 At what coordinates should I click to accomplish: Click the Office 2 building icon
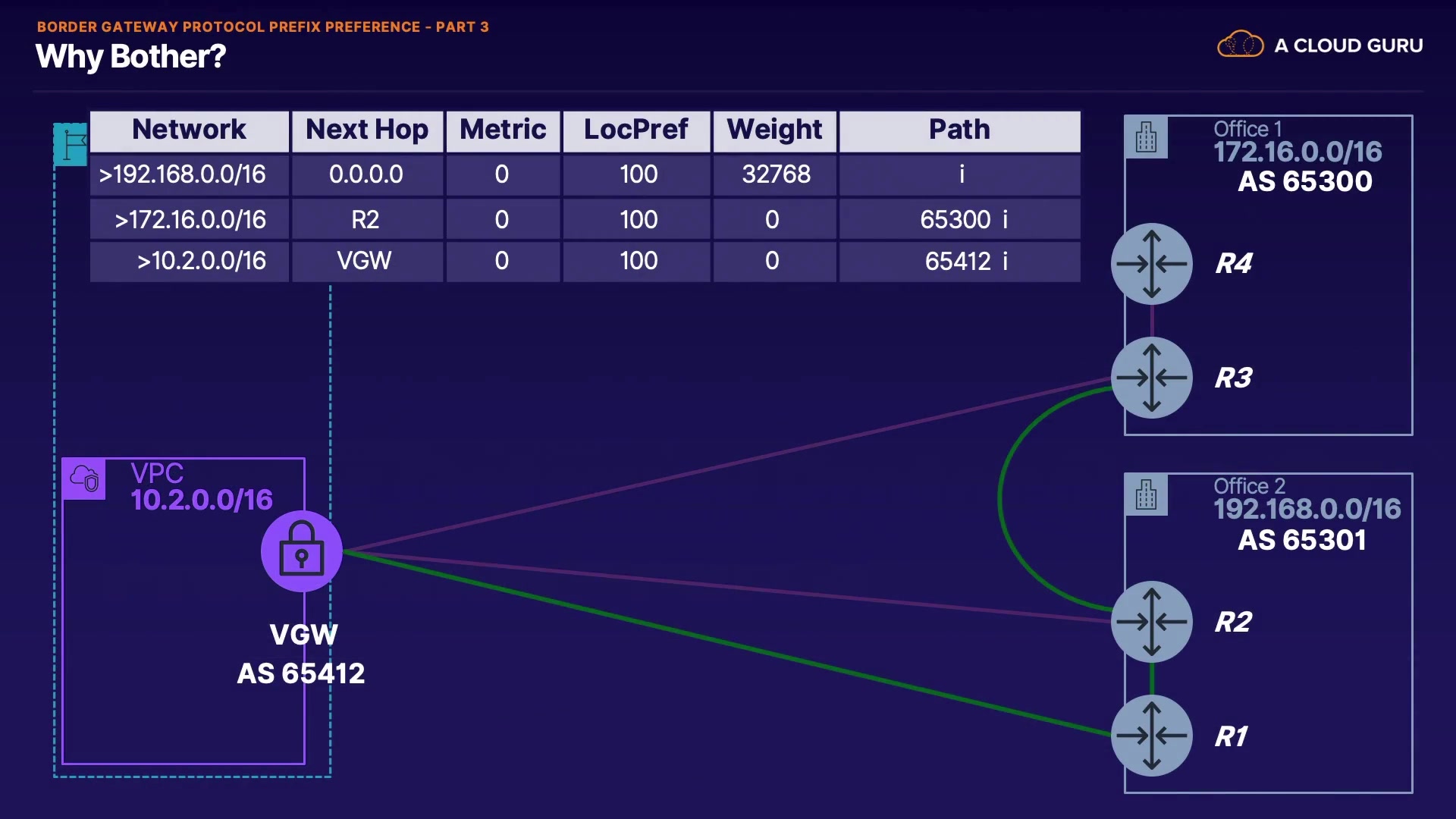pos(1146,495)
